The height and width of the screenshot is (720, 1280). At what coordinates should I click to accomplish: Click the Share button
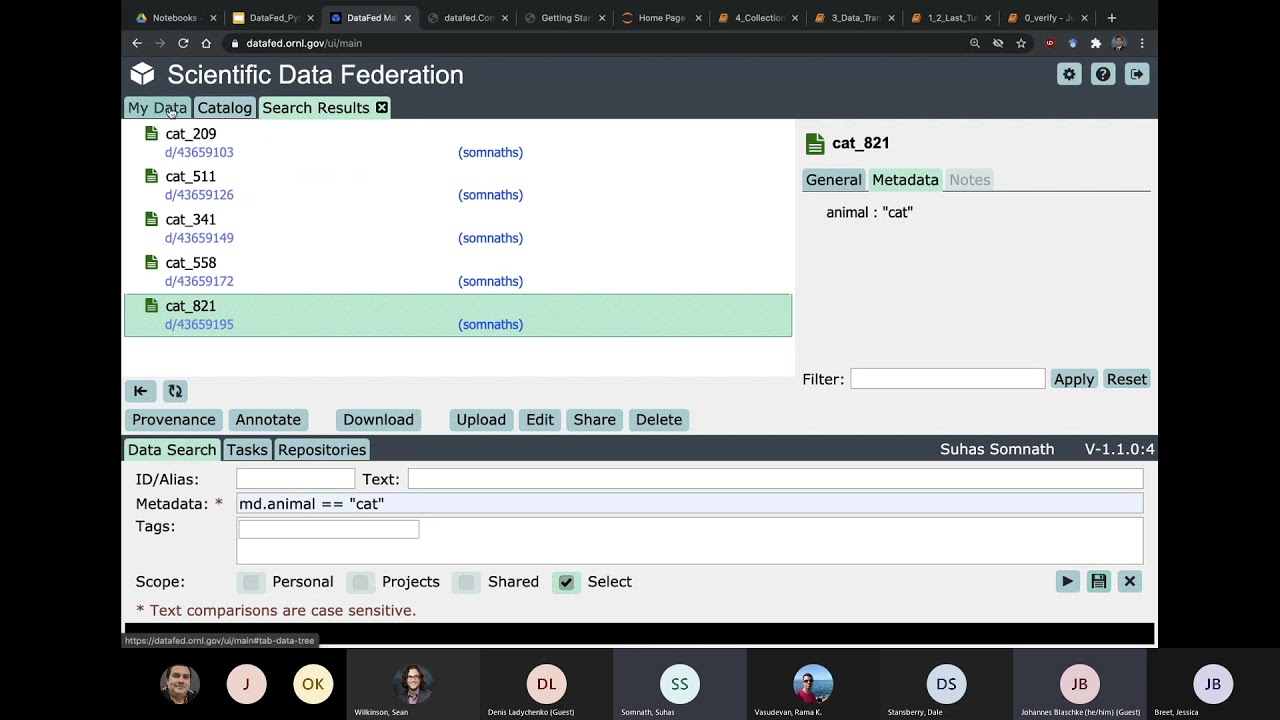(594, 420)
